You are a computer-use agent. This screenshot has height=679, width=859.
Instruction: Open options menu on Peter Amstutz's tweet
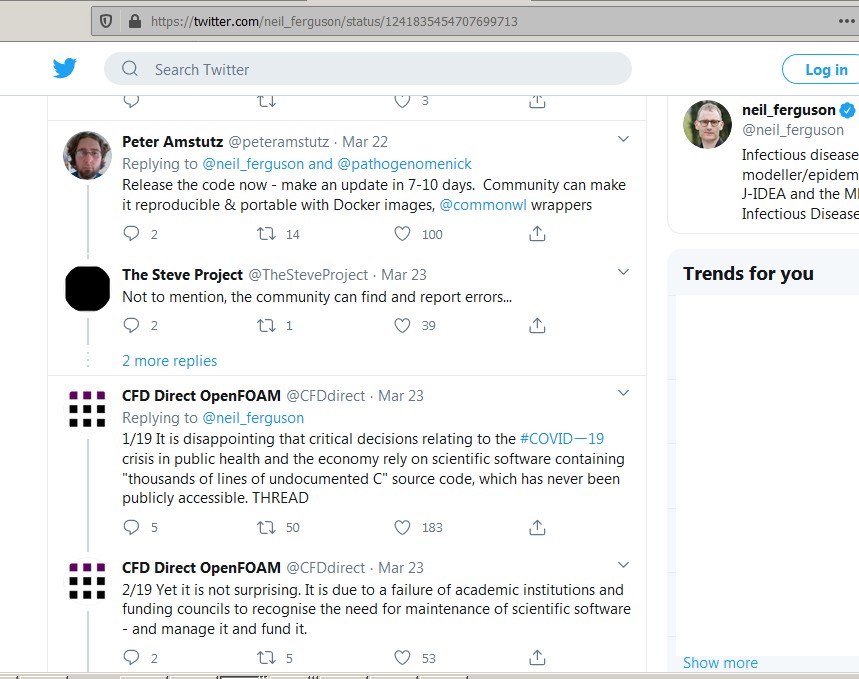pyautogui.click(x=623, y=139)
